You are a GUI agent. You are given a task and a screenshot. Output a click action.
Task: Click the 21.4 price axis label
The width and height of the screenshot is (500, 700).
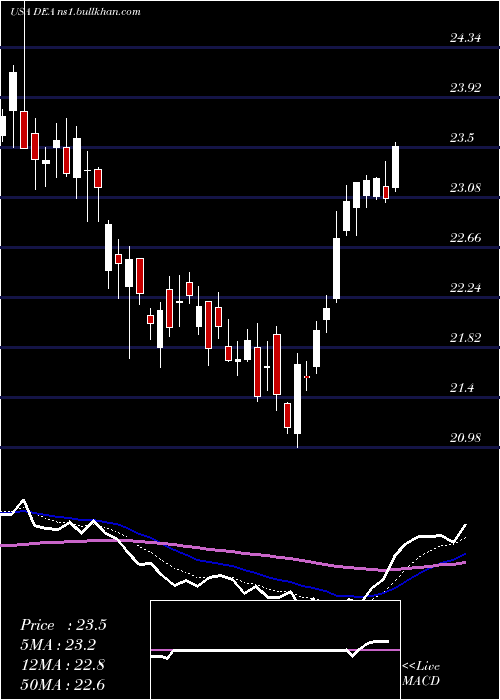(462, 388)
